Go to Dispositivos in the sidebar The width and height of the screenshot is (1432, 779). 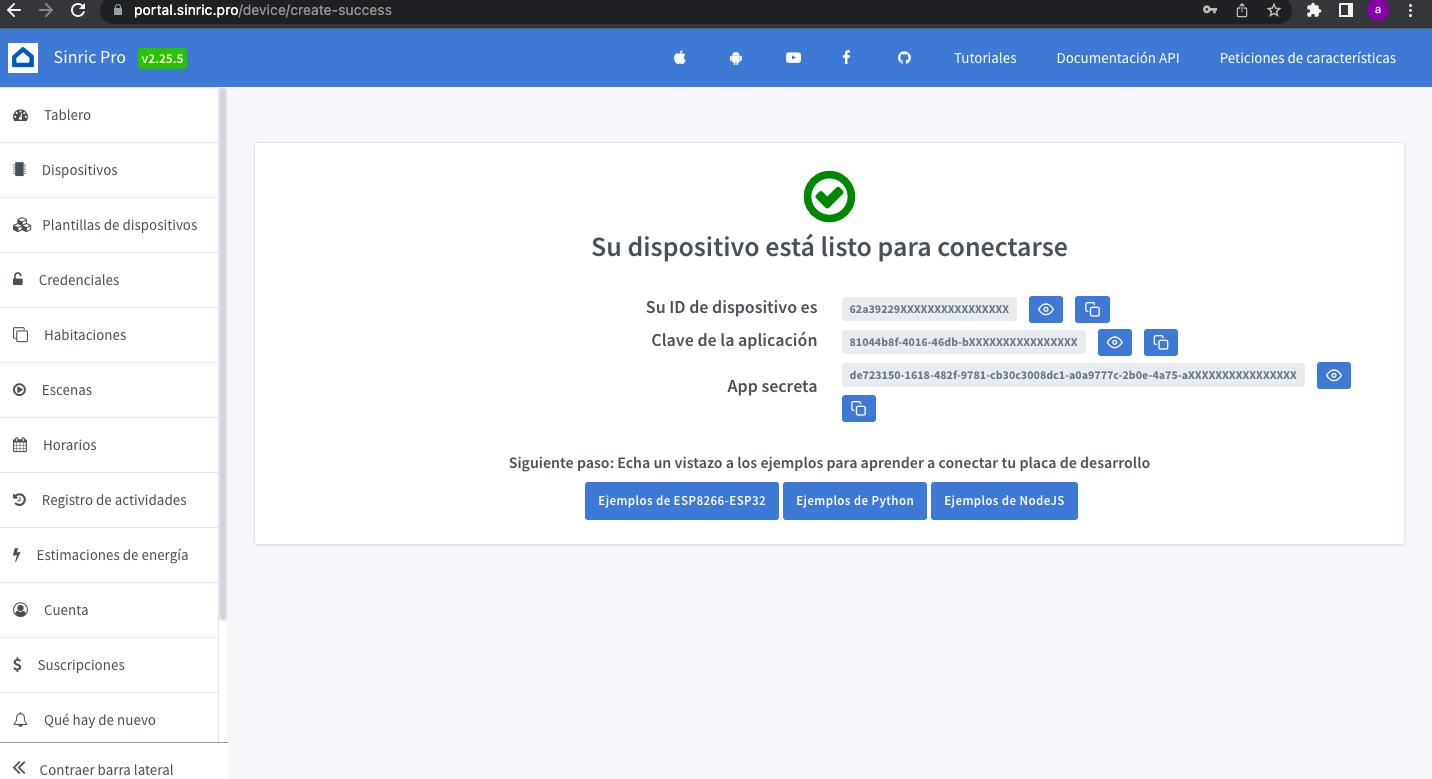pos(79,170)
